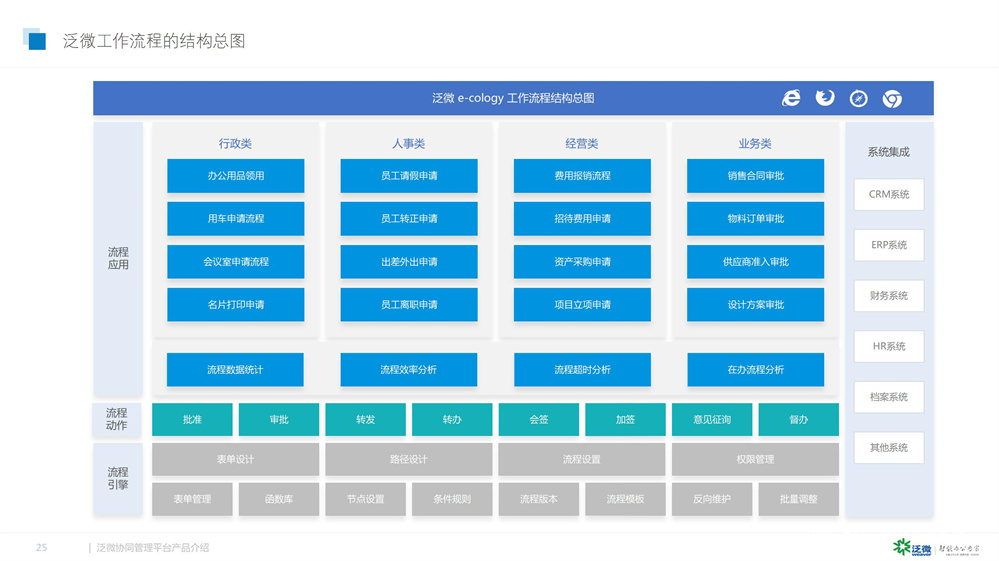Click the gray 流程版本 box
This screenshot has height=561, width=999.
(539, 499)
